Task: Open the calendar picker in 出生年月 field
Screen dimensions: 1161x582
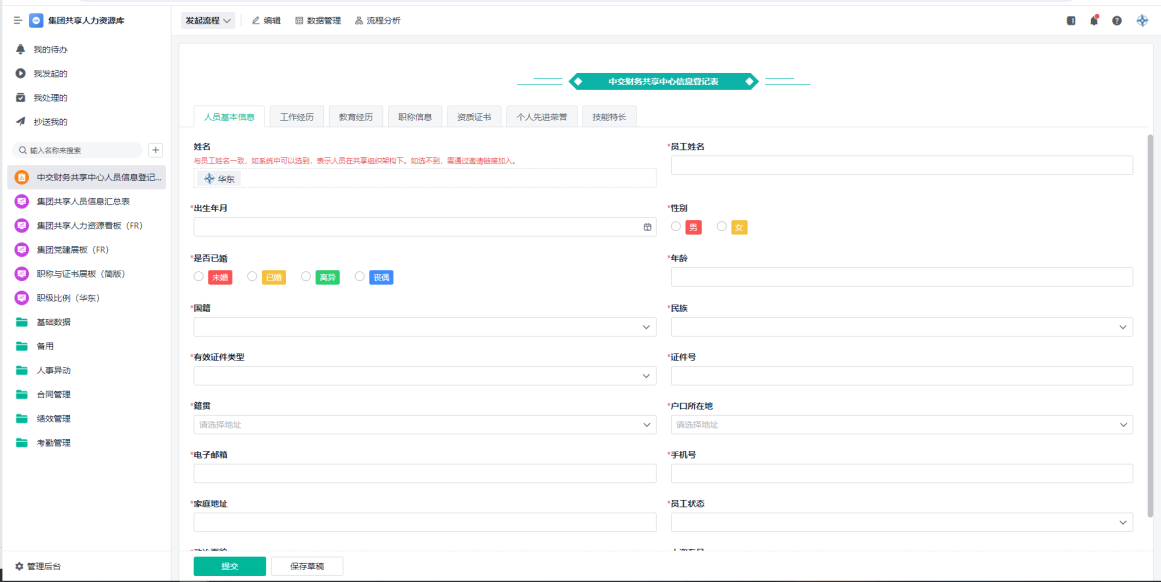Action: coord(647,227)
